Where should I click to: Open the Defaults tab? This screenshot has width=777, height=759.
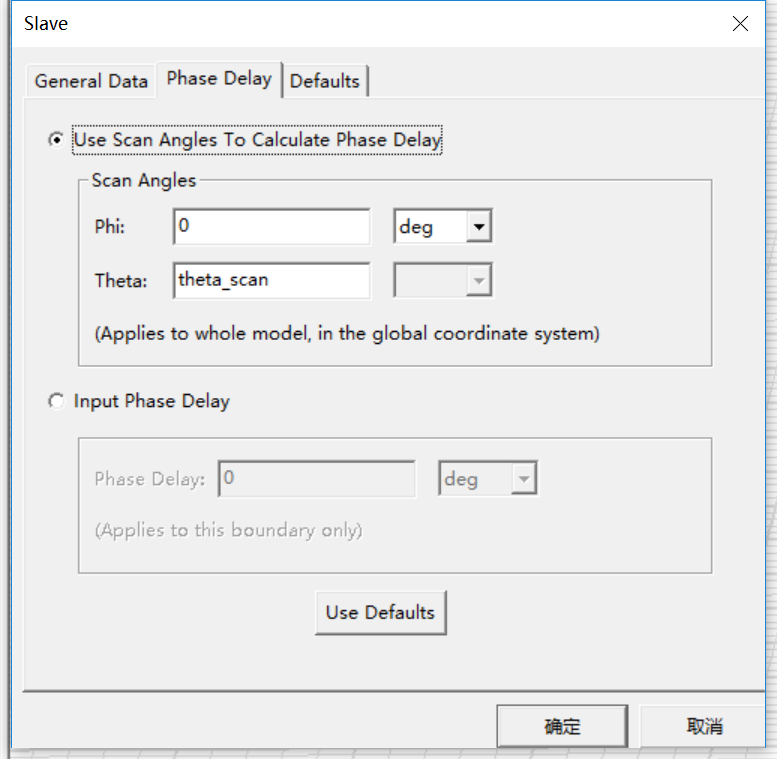click(325, 81)
